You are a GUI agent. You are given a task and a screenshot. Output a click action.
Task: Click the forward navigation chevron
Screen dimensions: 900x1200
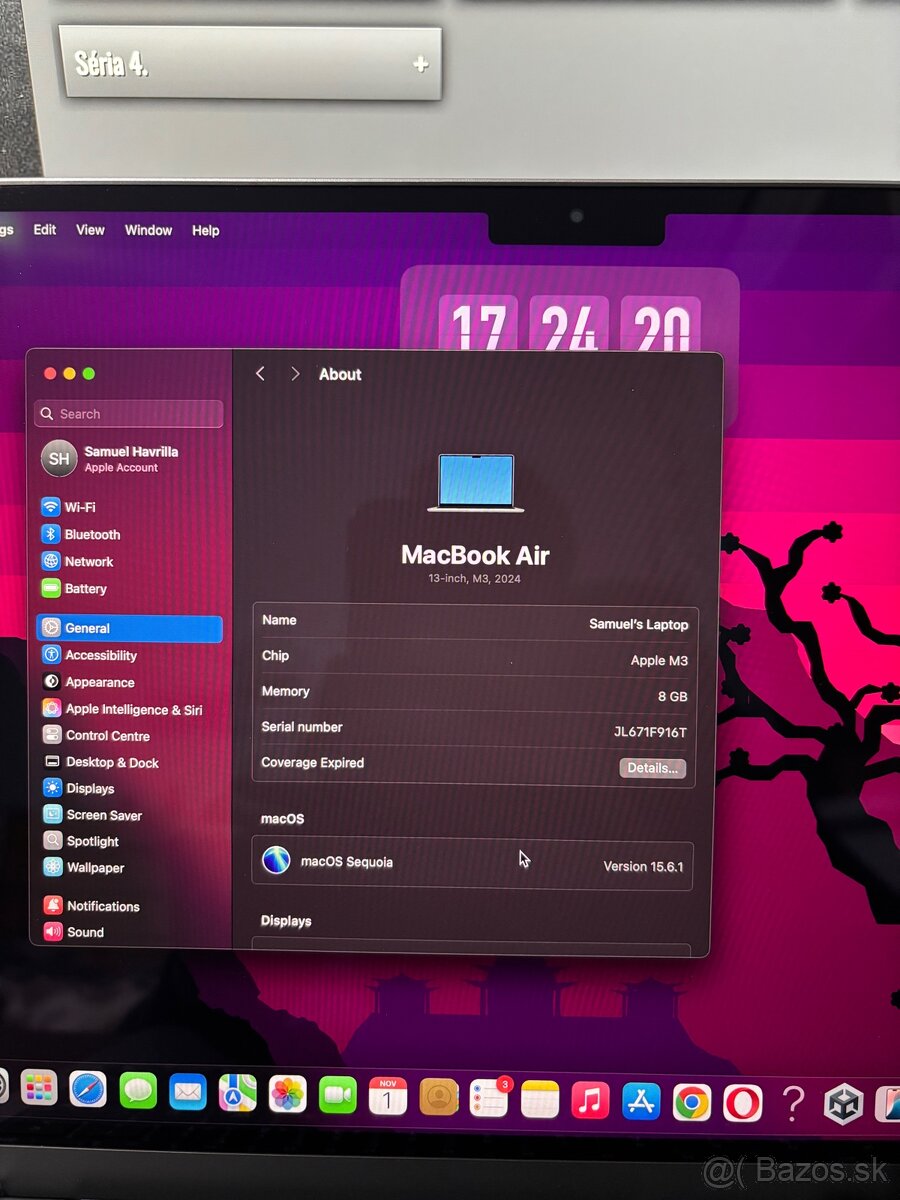(x=295, y=374)
